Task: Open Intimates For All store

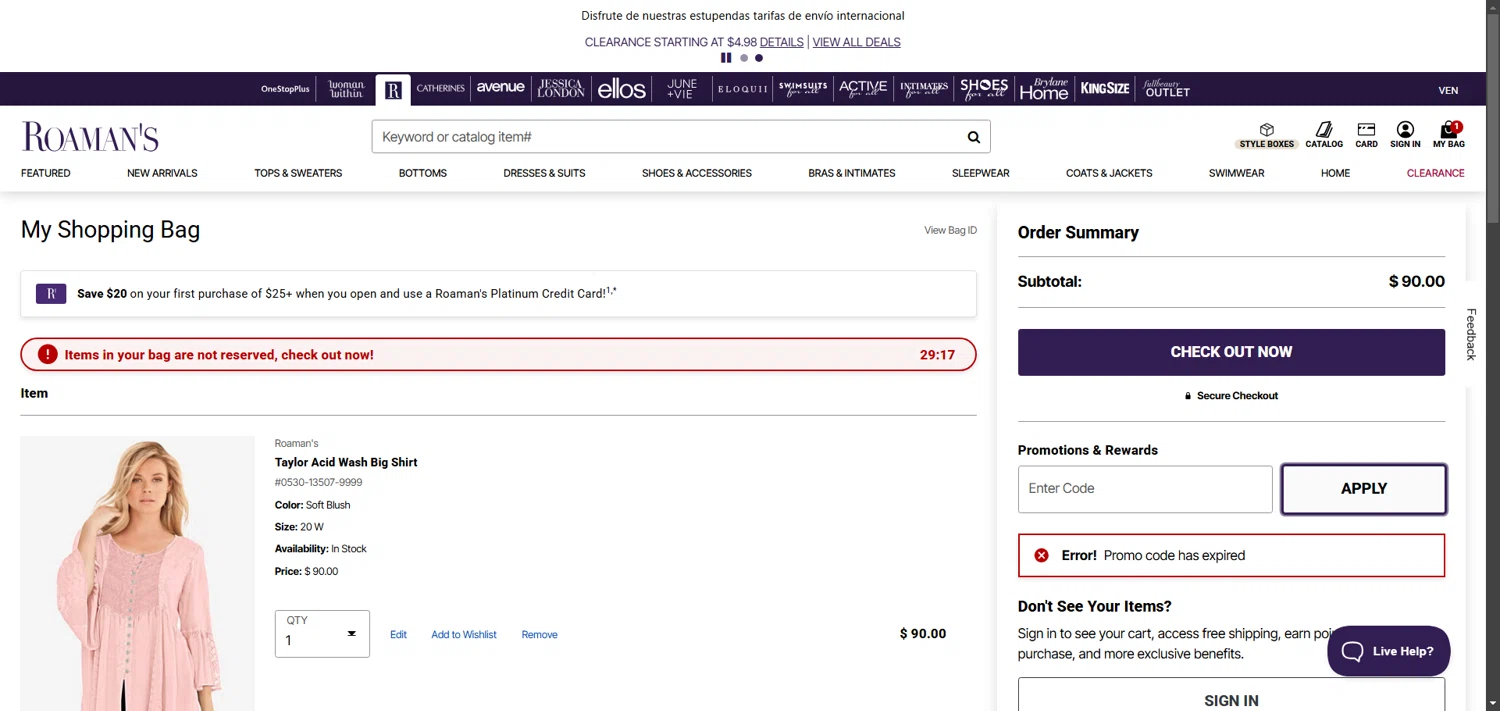Action: tap(924, 89)
